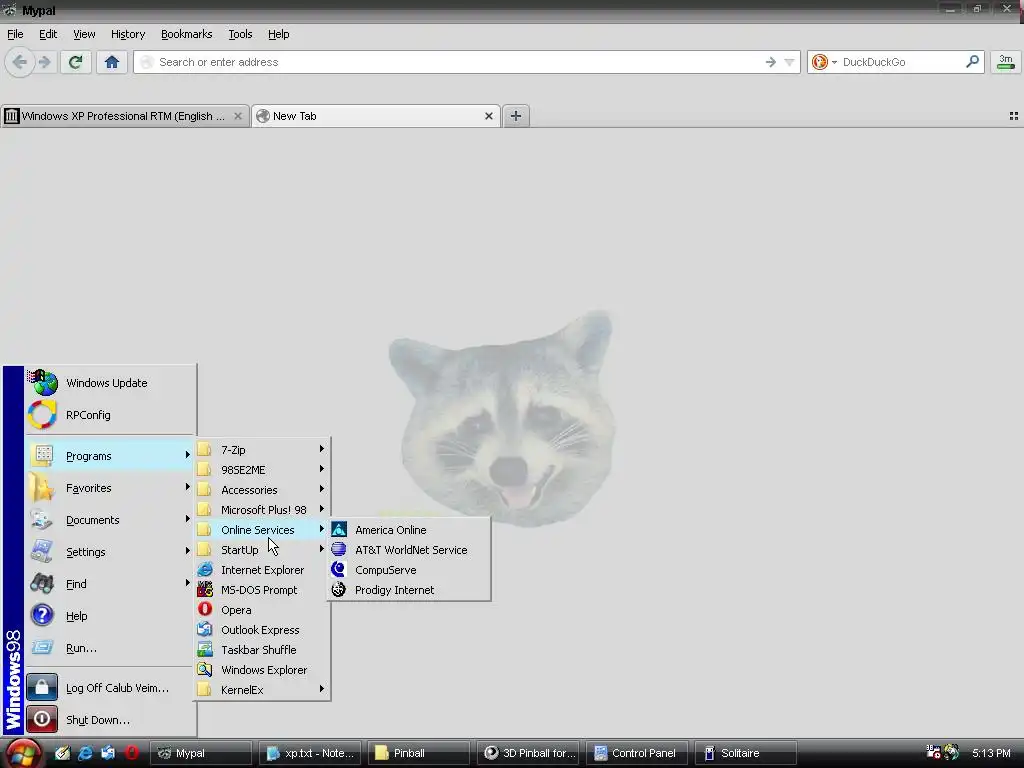Show all tabs list icon

click(x=1014, y=116)
